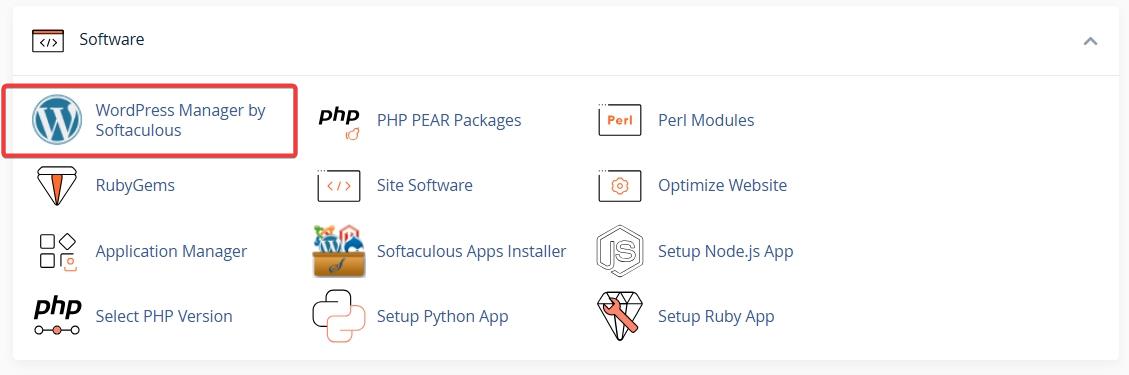The image size is (1129, 375).
Task: Click the PHP PEAR Packages icon
Action: pos(338,122)
